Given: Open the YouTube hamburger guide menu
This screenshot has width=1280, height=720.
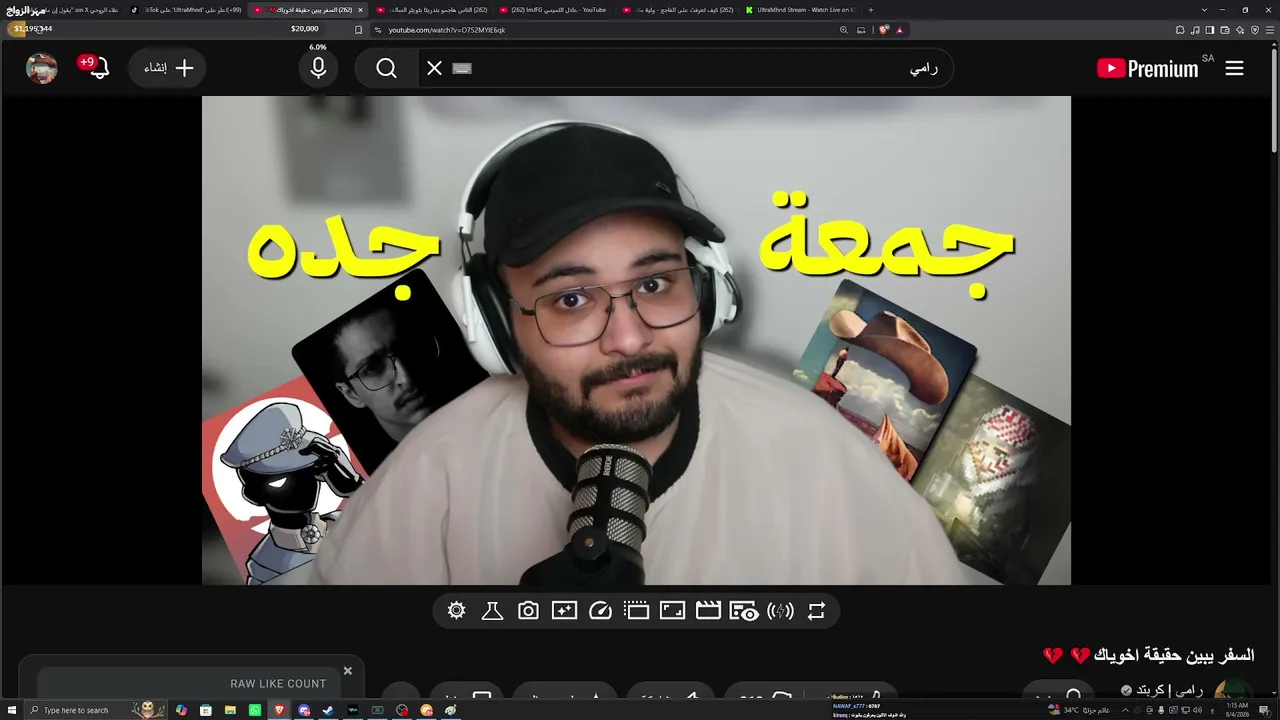Looking at the screenshot, I should pyautogui.click(x=1235, y=68).
